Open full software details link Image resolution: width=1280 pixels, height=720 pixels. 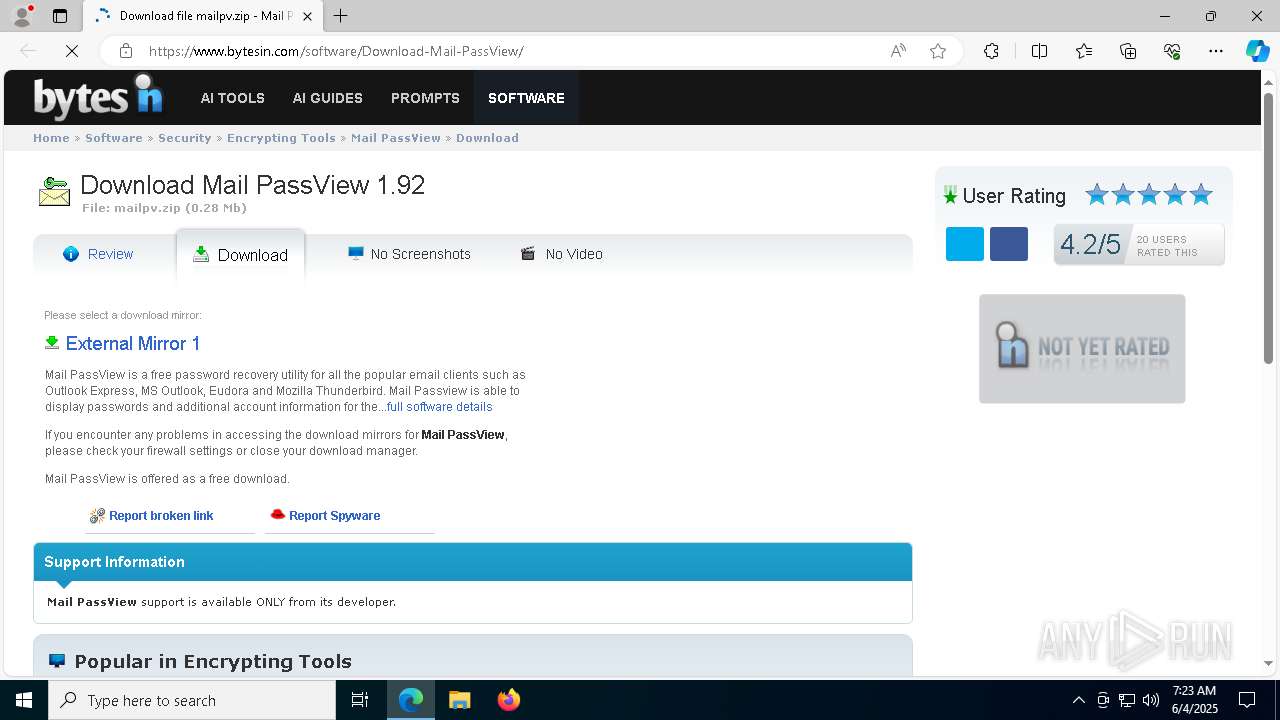(439, 407)
